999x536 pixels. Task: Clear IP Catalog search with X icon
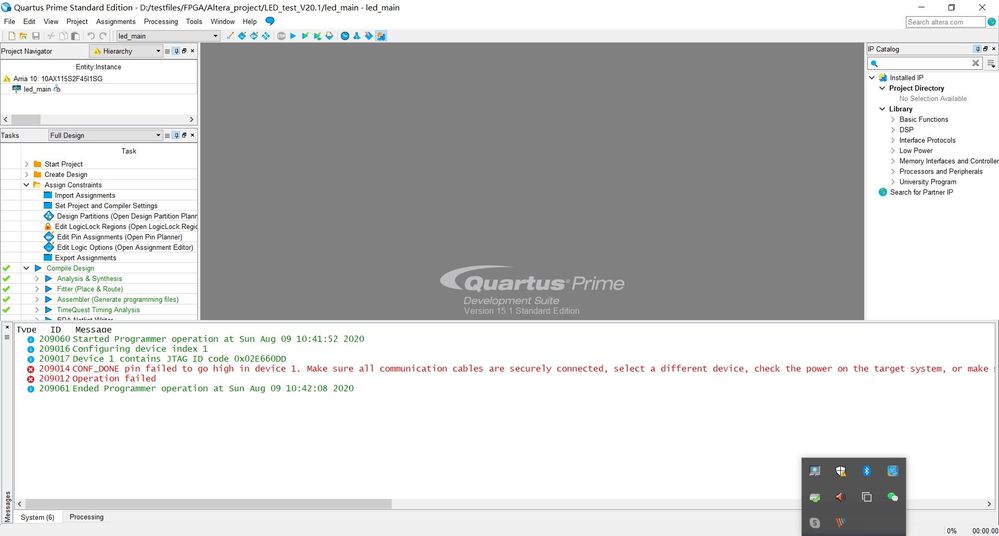(x=975, y=63)
